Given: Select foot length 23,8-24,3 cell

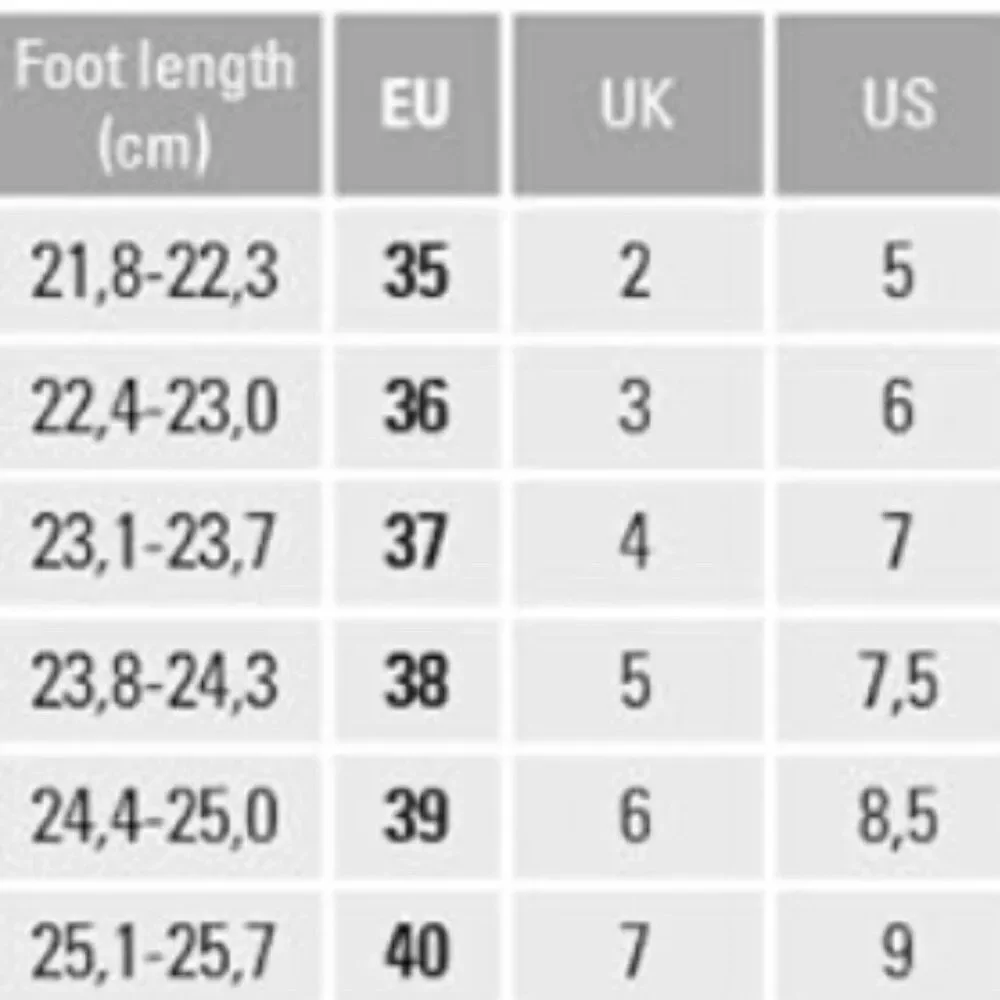Looking at the screenshot, I should point(159,680).
